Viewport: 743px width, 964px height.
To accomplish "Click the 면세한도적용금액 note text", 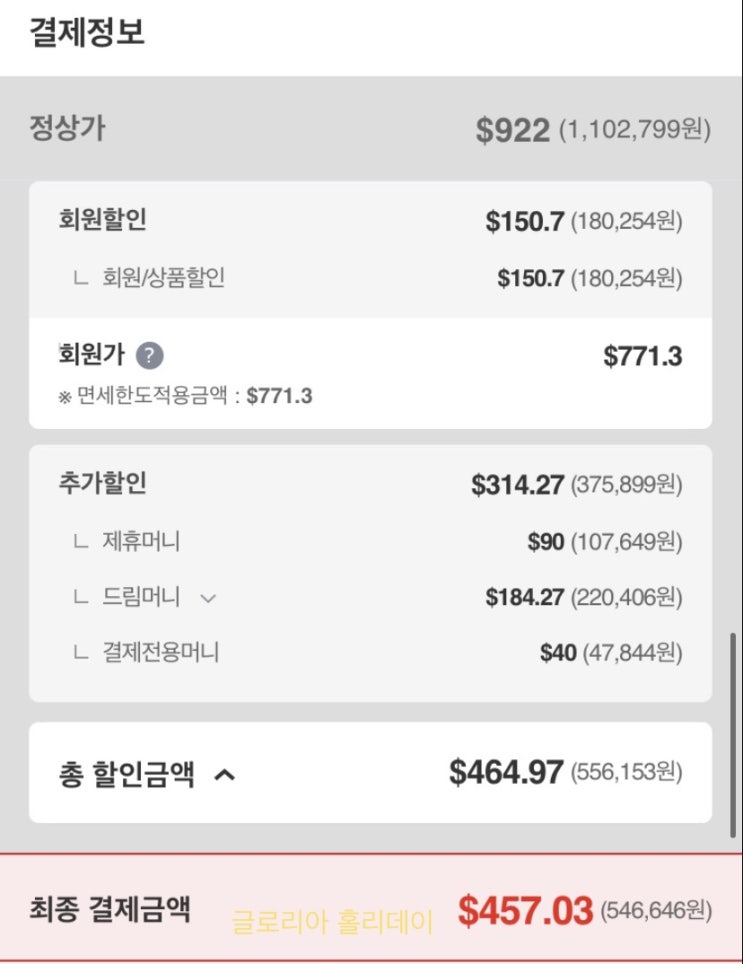I will (x=185, y=396).
